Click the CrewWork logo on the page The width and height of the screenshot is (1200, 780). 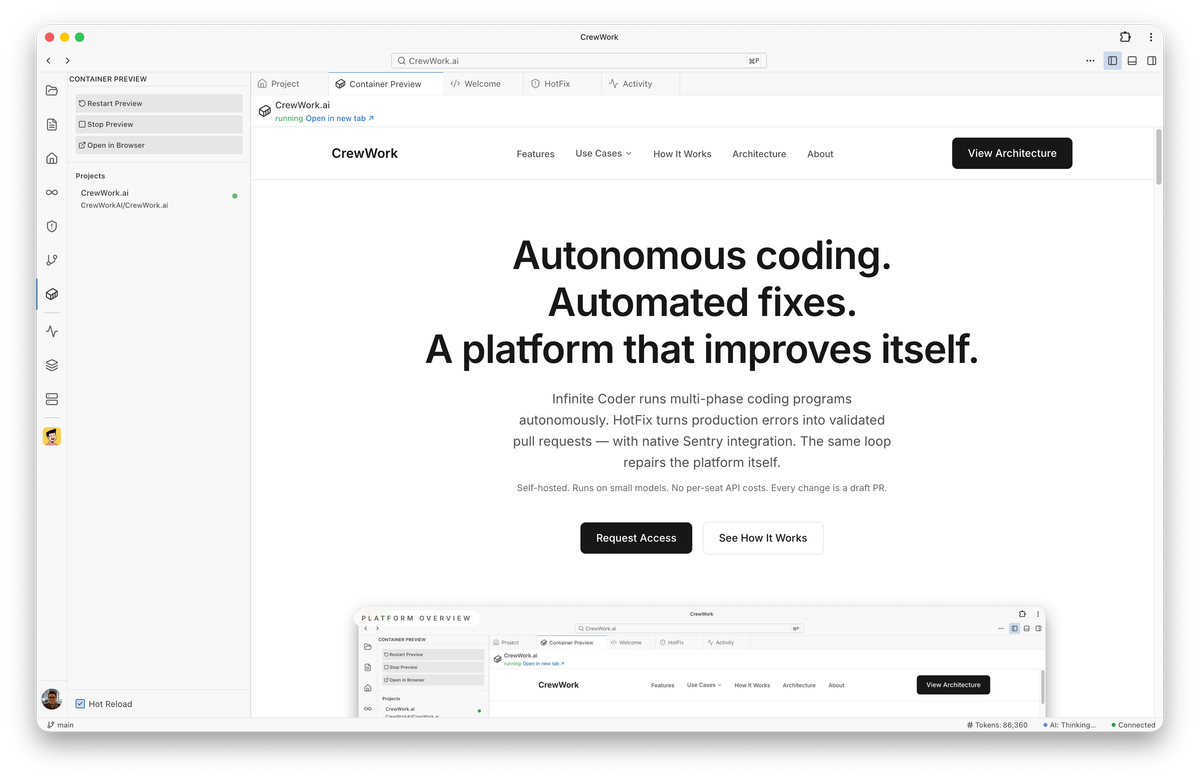(365, 153)
